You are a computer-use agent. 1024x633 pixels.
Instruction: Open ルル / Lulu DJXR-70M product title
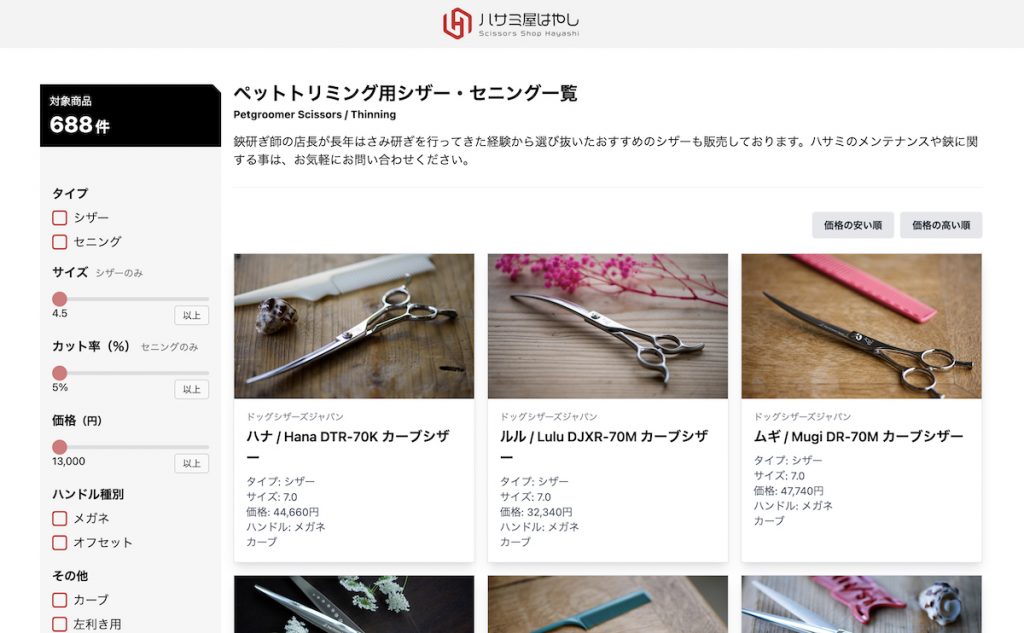[604, 446]
